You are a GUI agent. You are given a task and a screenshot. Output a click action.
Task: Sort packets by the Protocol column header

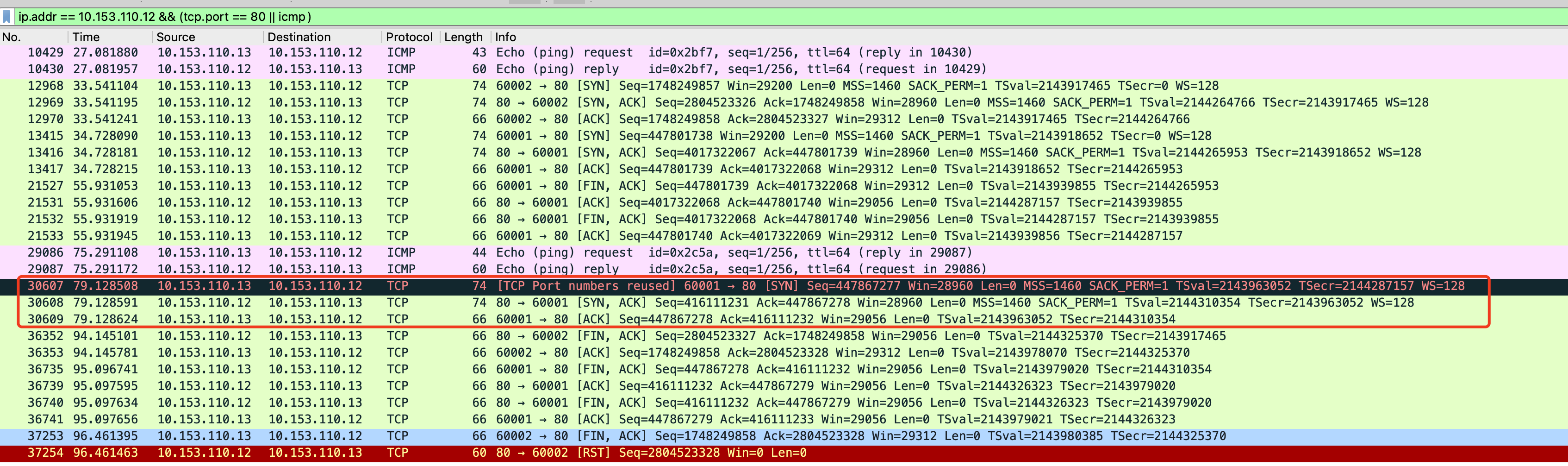409,37
